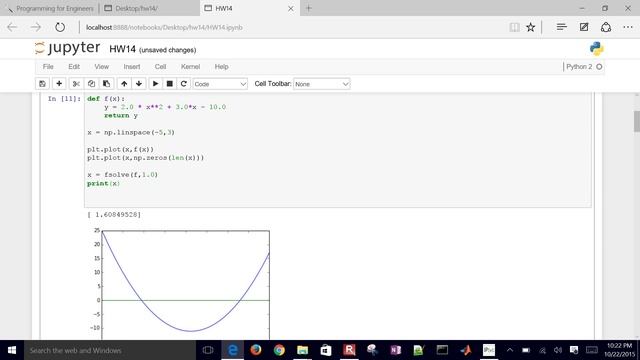Go forward in the browser
Image resolution: width=640 pixels, height=360 pixels.
36,27
